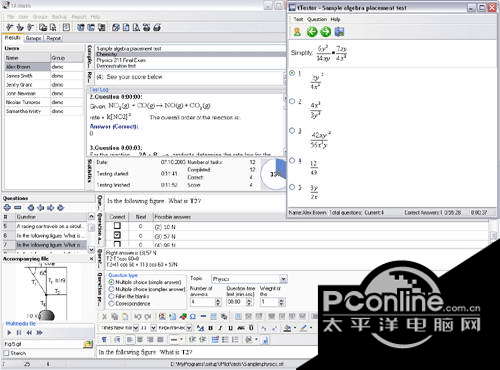Select Physics 211 Final Exam test entry

click(x=121, y=60)
